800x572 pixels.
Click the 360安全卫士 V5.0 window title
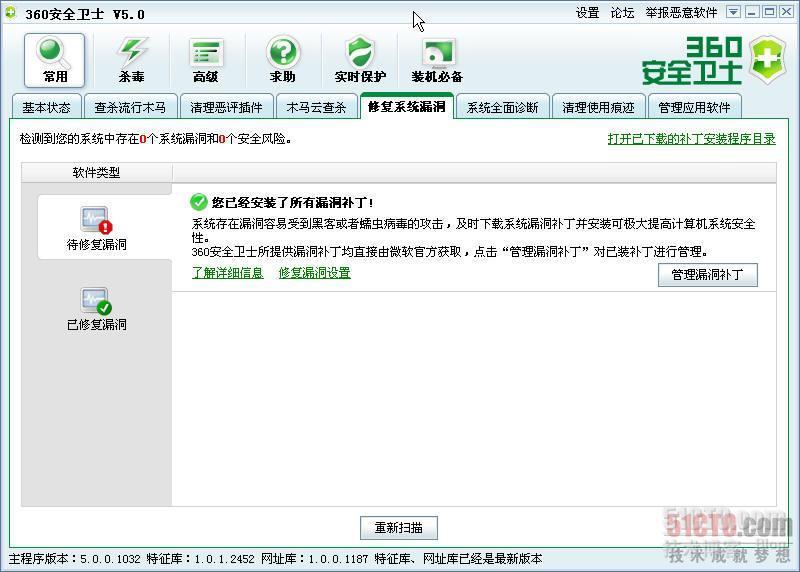pos(85,14)
